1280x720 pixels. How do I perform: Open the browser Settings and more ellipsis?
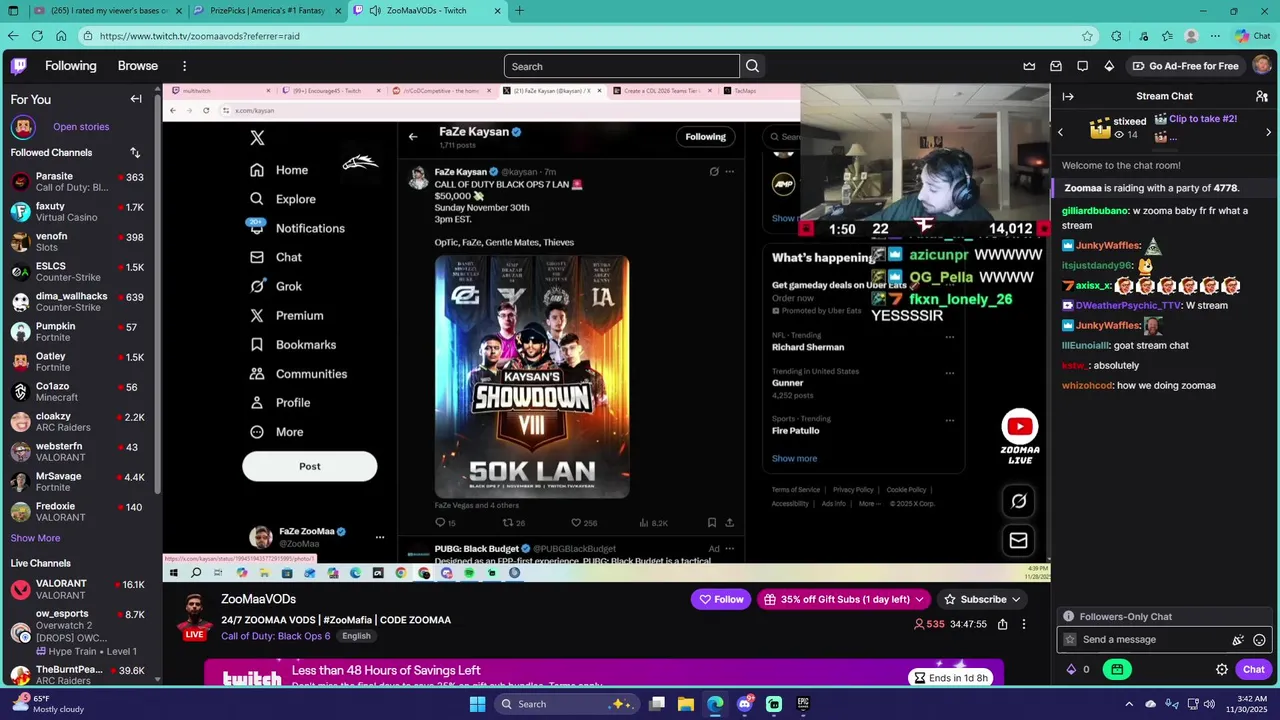click(1216, 36)
